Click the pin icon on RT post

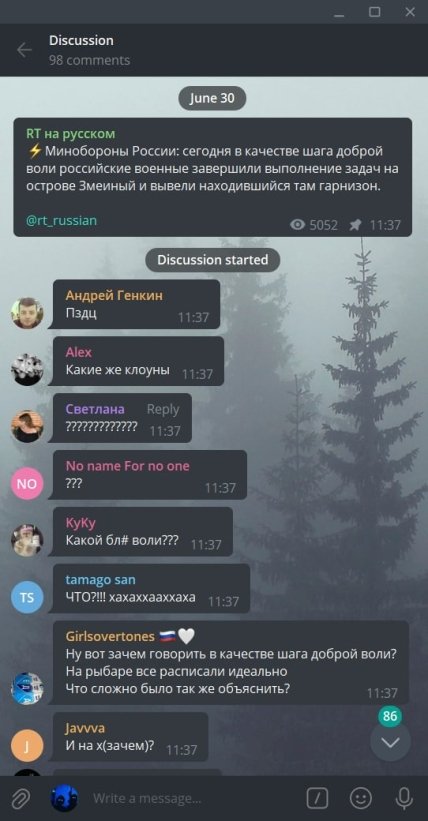[355, 225]
